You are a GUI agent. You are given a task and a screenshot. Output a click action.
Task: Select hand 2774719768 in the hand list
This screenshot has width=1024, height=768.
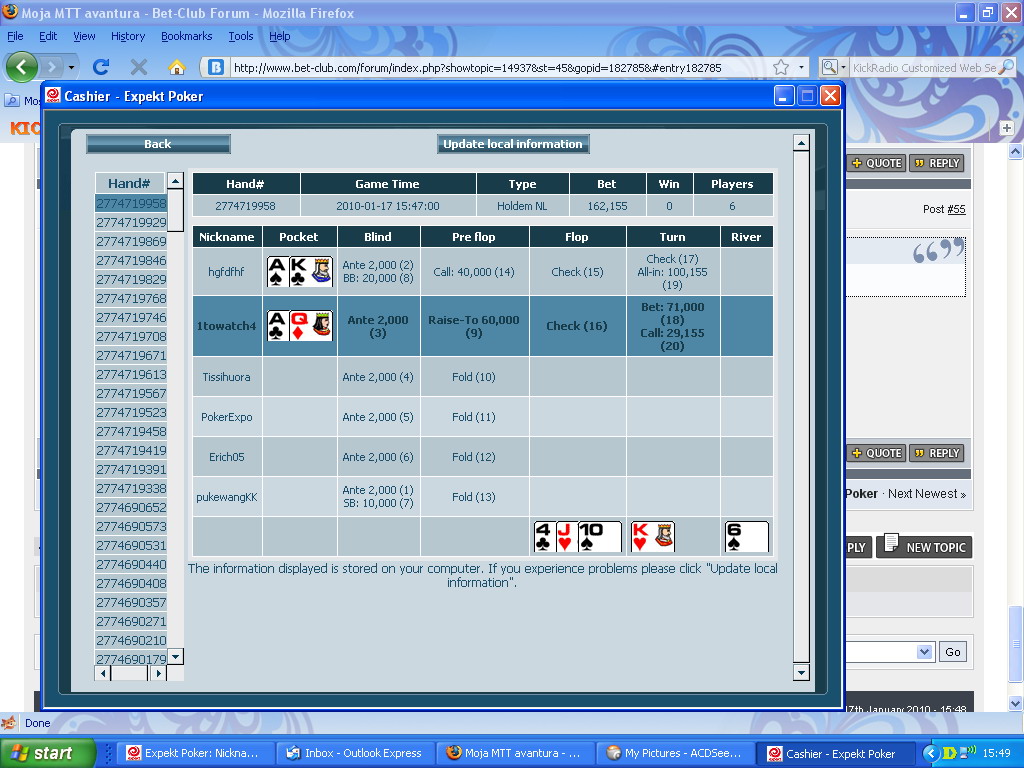click(131, 298)
